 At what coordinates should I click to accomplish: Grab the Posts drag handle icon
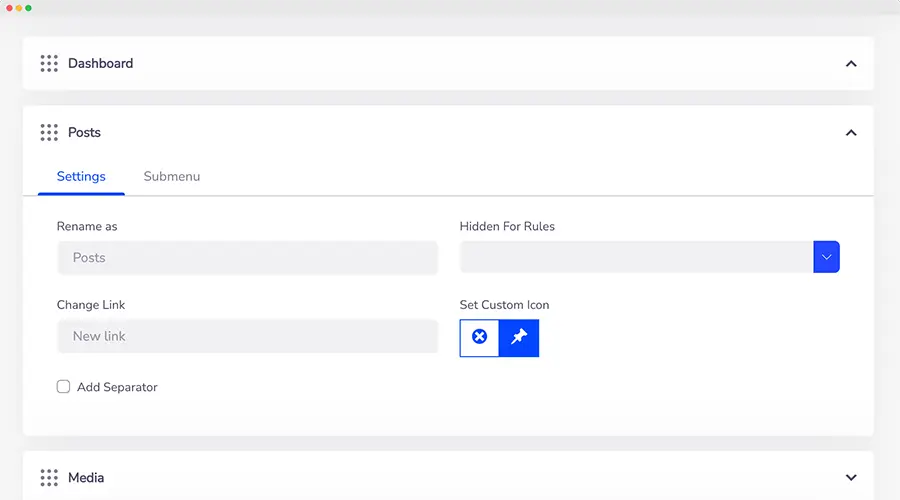tap(49, 132)
